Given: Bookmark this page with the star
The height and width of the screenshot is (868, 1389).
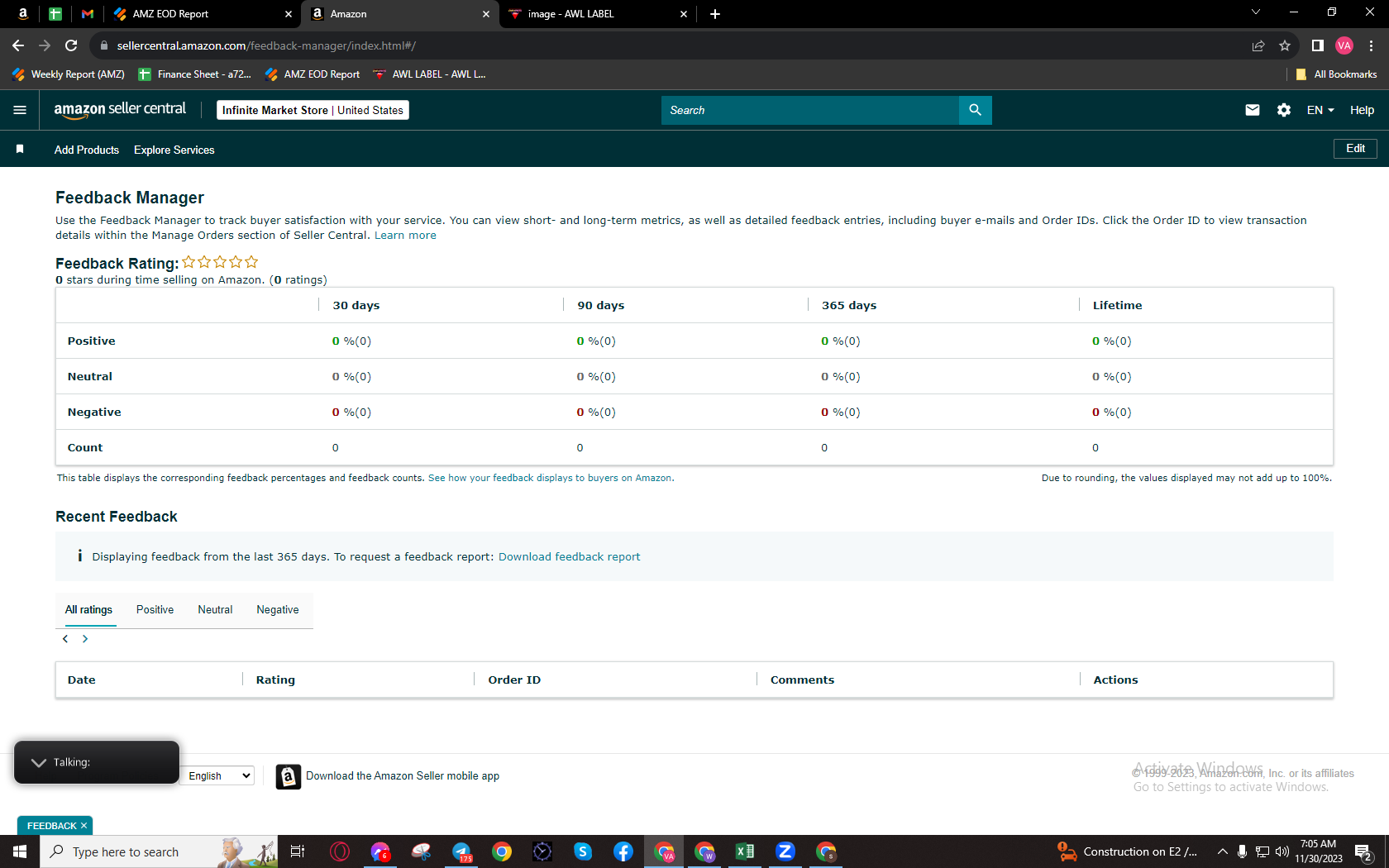Looking at the screenshot, I should point(1284,45).
